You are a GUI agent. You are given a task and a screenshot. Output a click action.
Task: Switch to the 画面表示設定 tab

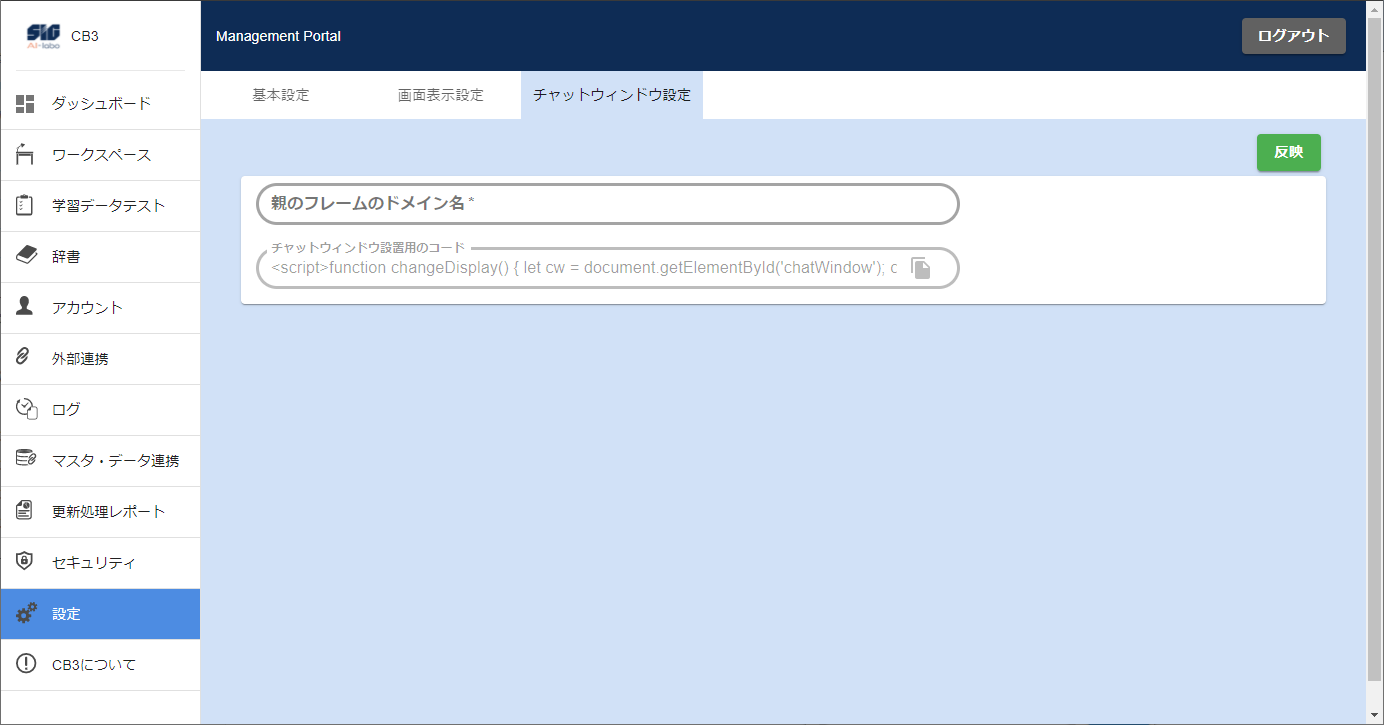pyautogui.click(x=440, y=95)
